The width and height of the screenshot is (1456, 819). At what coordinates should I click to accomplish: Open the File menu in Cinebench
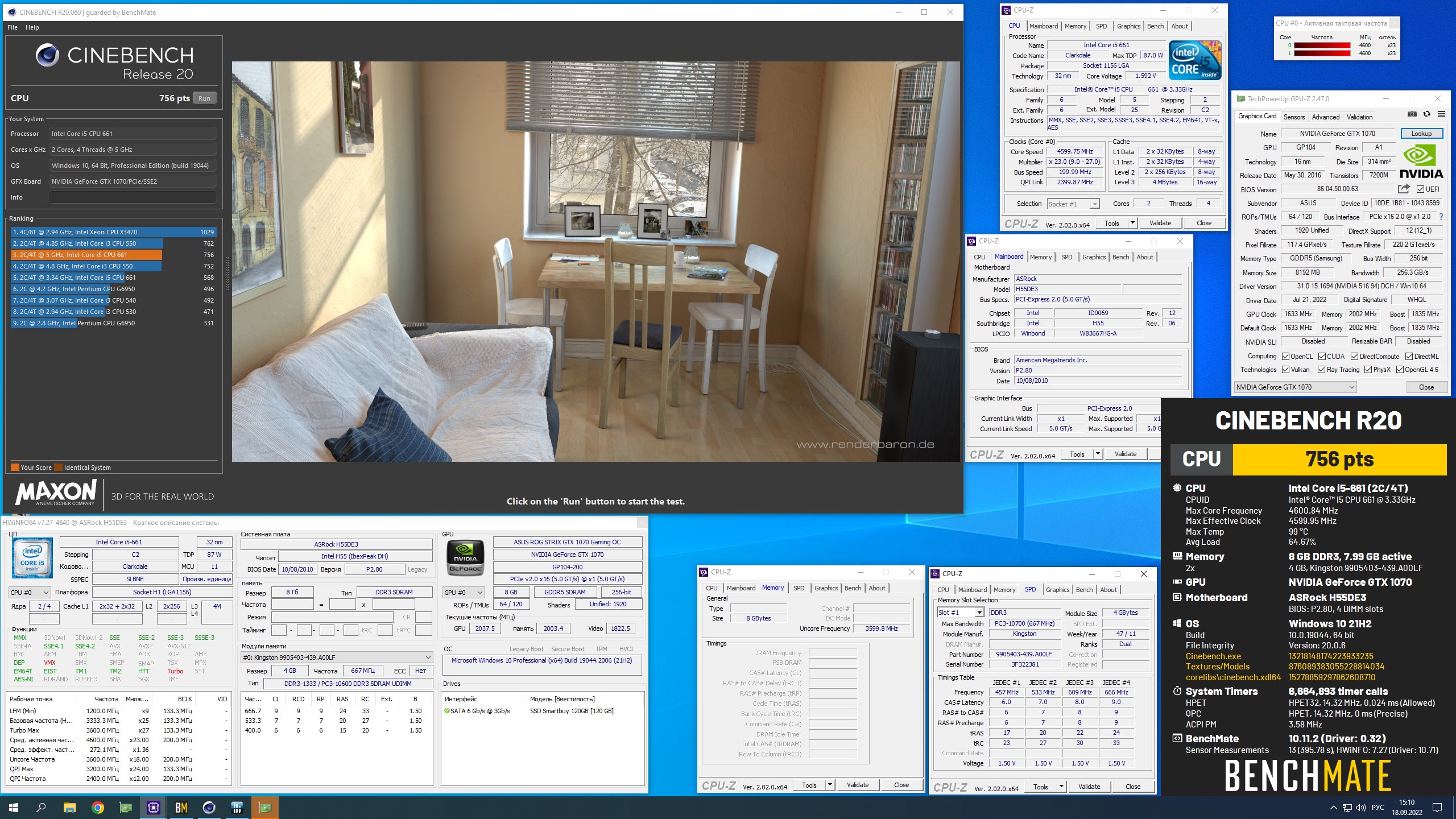[13, 27]
